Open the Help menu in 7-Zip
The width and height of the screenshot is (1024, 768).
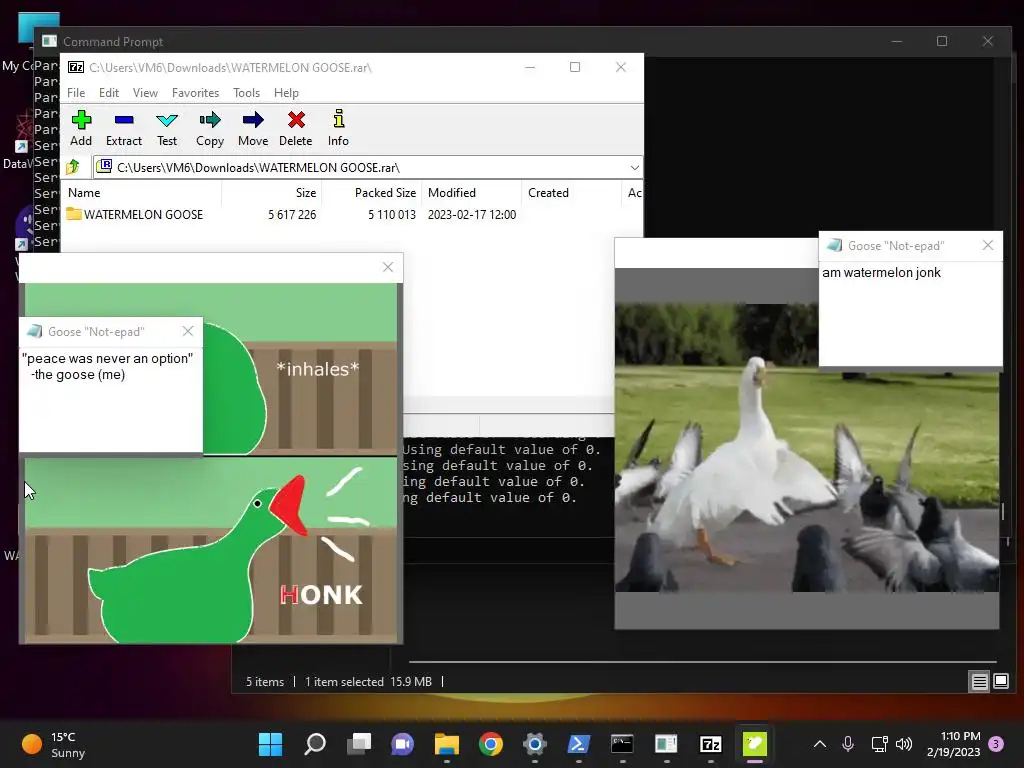pyautogui.click(x=286, y=93)
